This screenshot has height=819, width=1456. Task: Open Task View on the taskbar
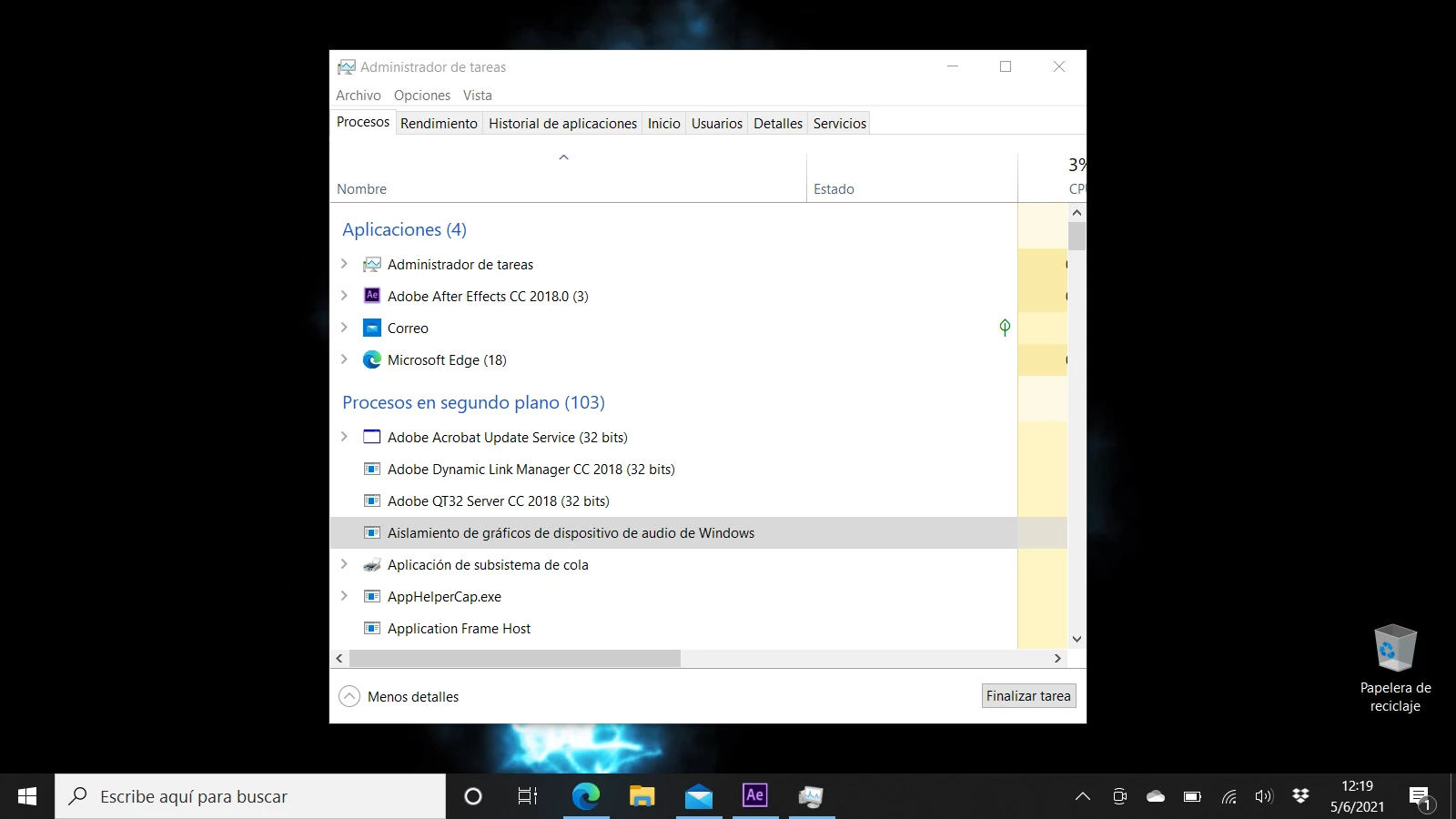click(x=528, y=796)
